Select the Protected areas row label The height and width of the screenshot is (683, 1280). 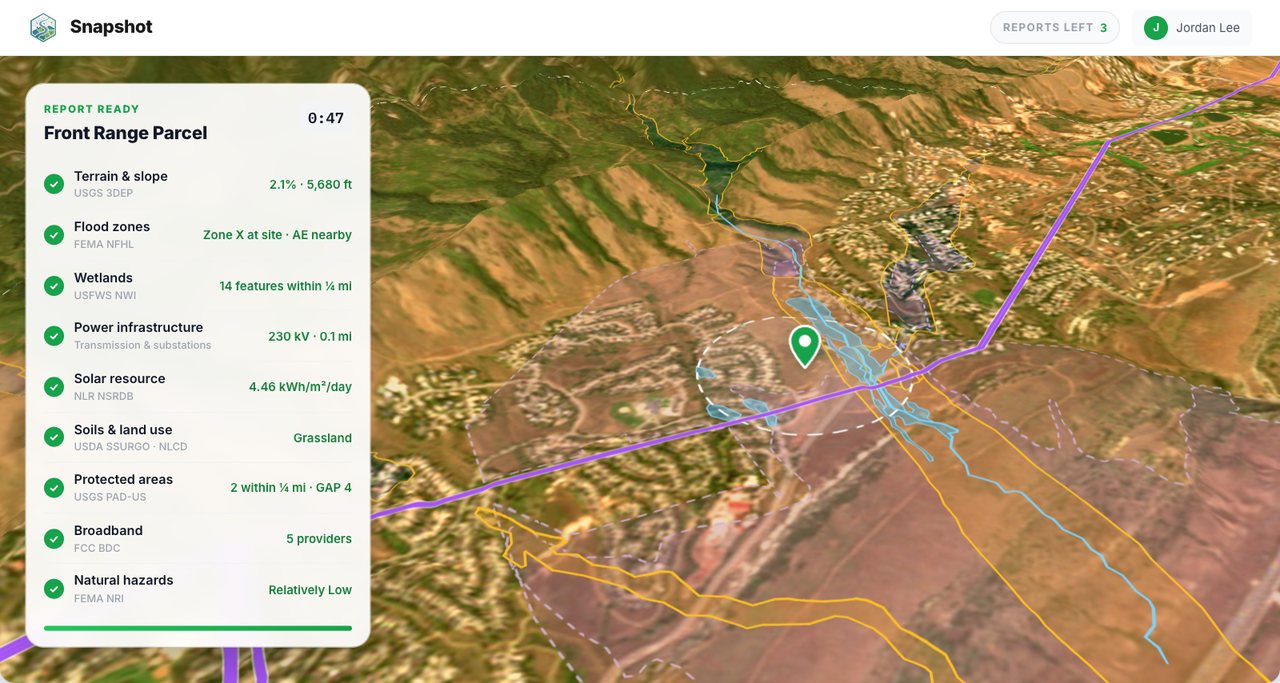(x=123, y=479)
